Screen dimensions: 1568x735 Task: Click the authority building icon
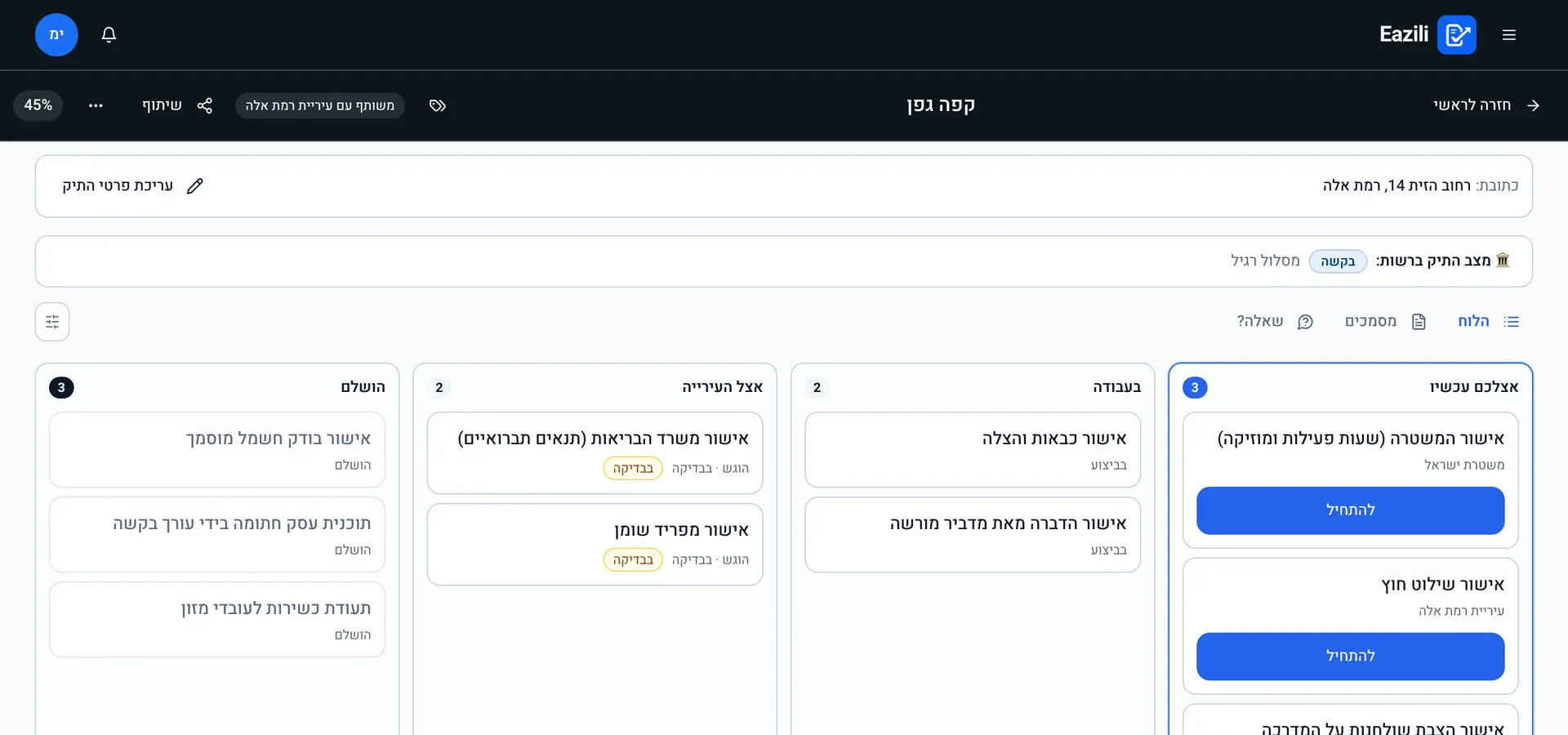tap(1503, 261)
